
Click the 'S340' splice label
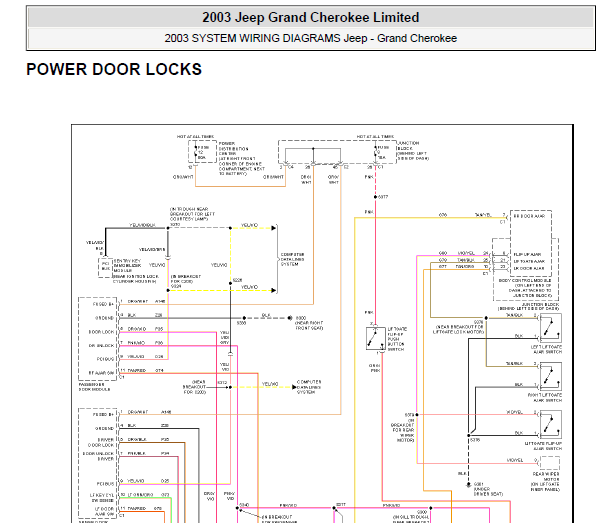(x=244, y=505)
